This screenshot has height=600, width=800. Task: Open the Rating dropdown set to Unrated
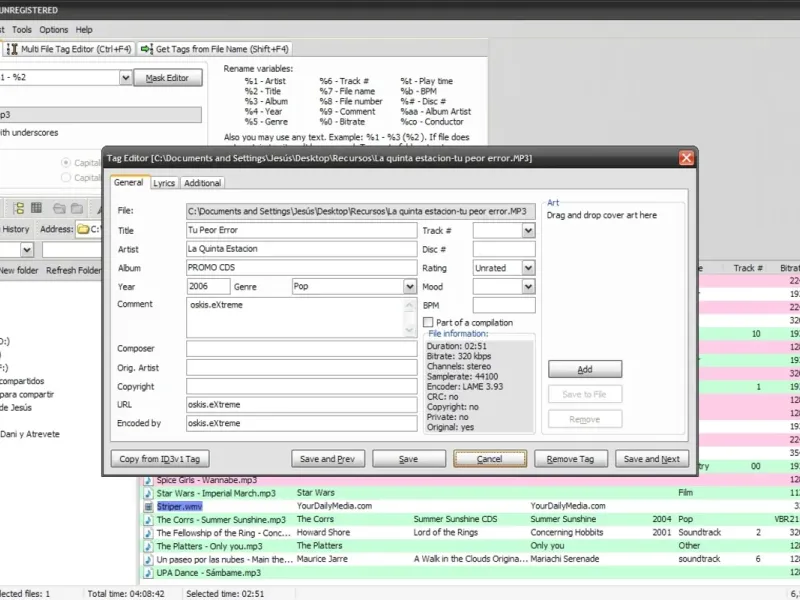coord(528,268)
